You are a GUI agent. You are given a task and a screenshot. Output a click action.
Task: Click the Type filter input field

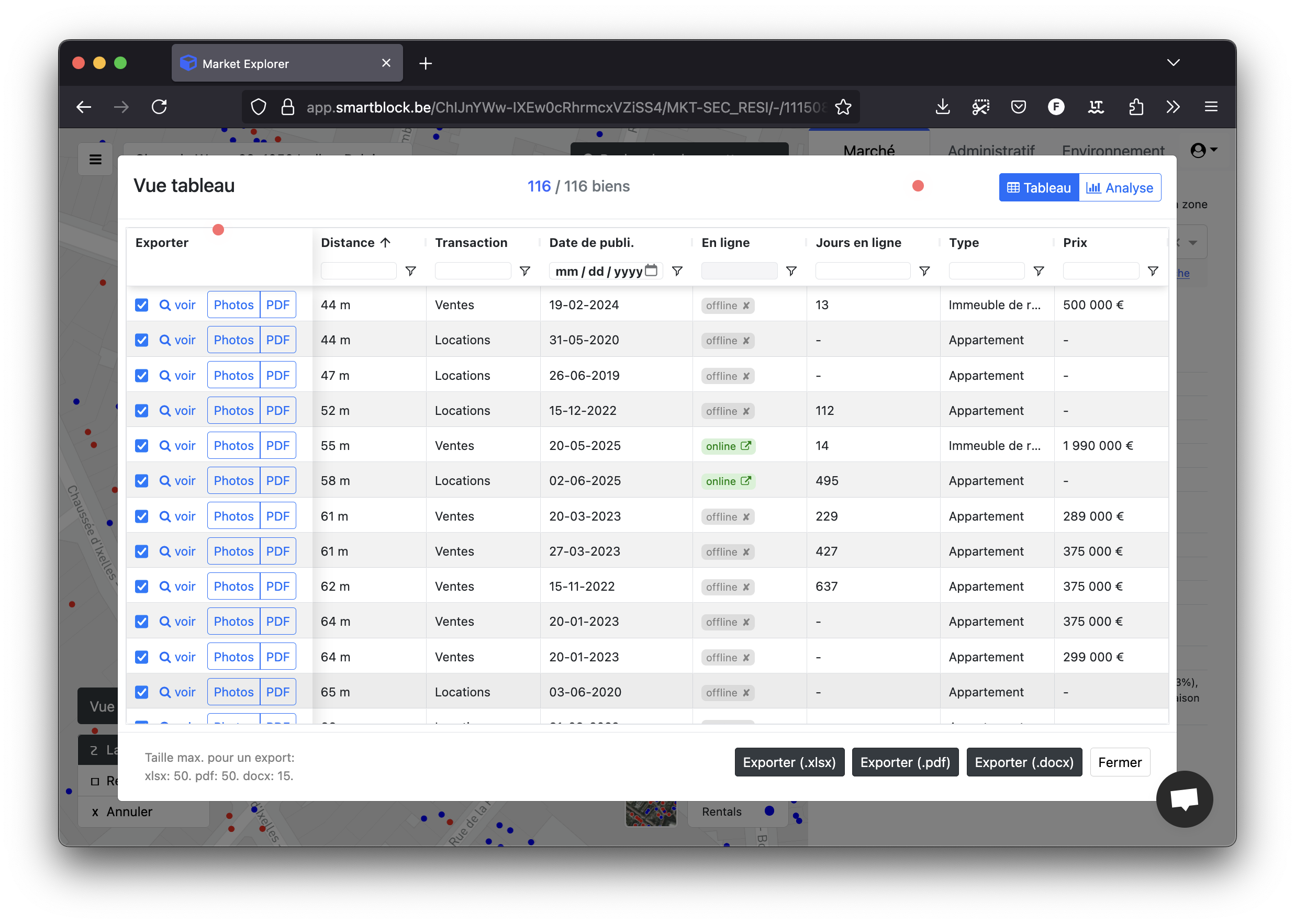(x=987, y=271)
